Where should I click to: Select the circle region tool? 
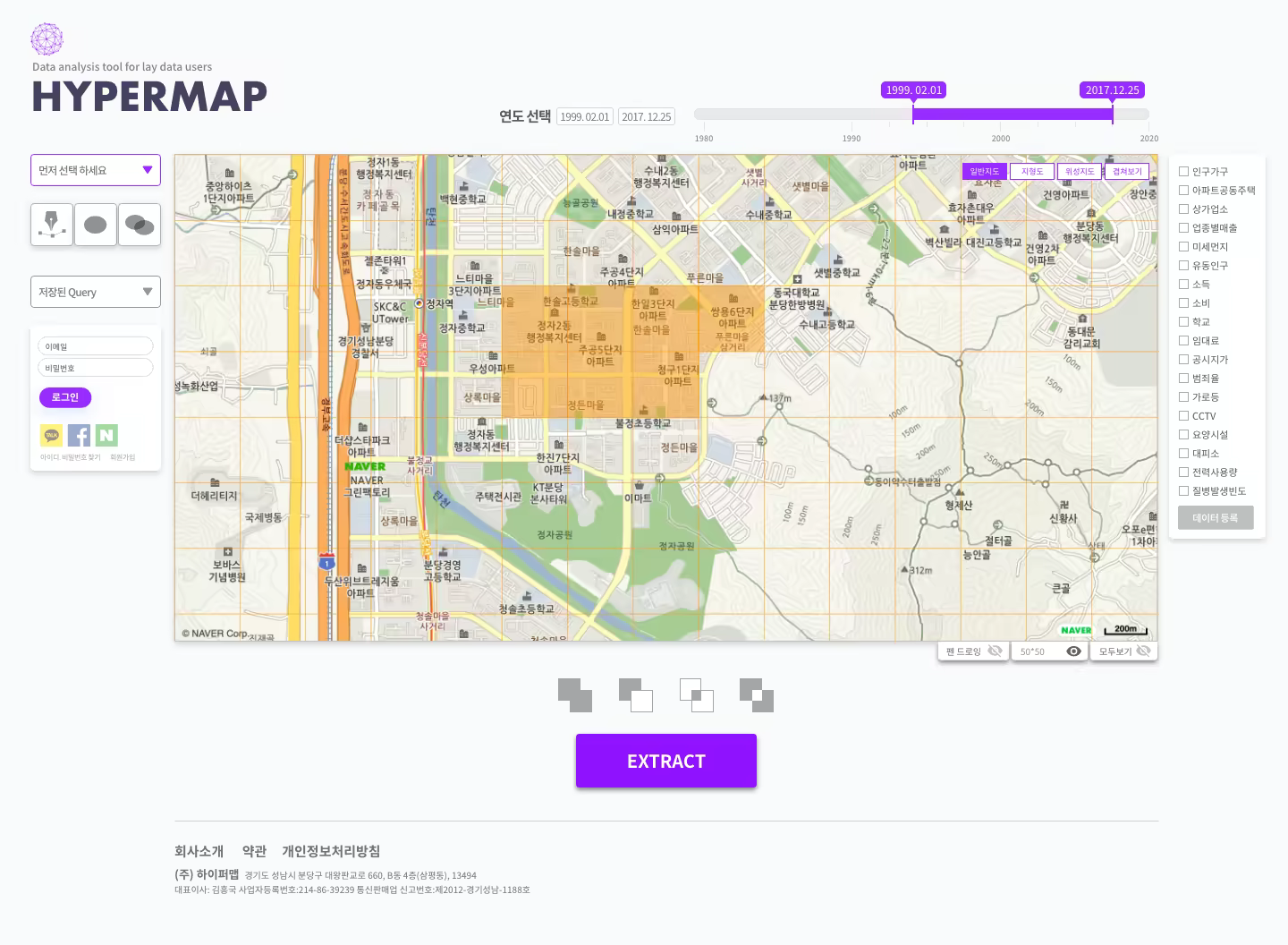coord(95,225)
